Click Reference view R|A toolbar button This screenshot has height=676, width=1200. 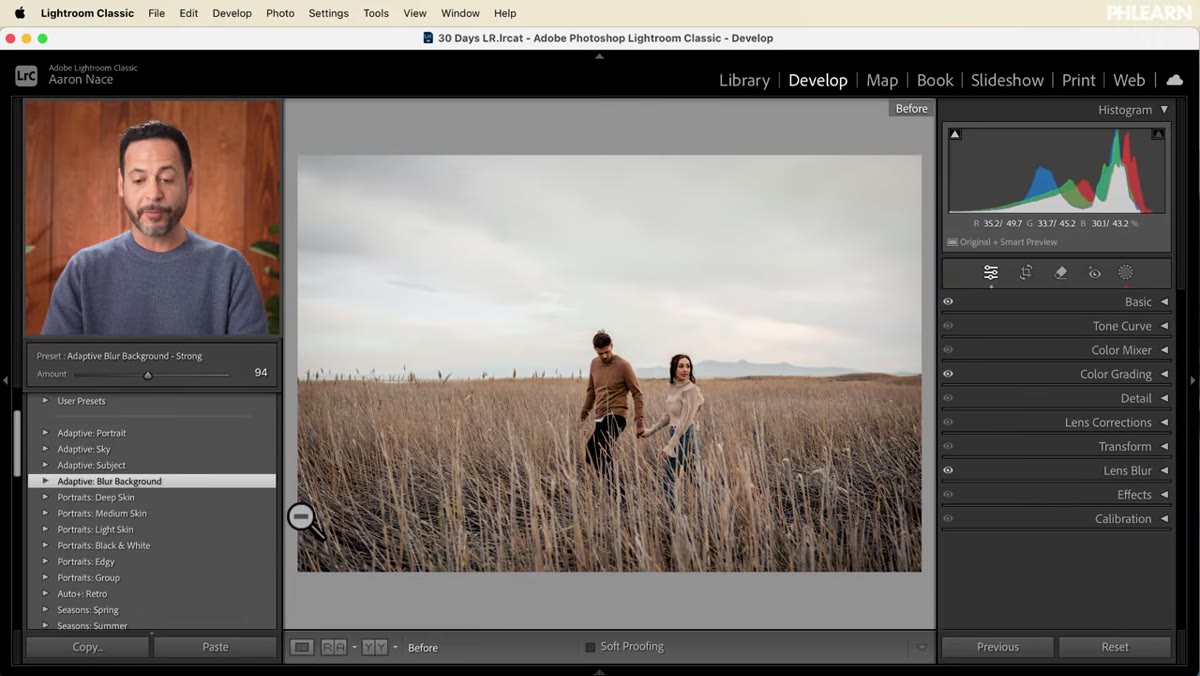(x=333, y=647)
